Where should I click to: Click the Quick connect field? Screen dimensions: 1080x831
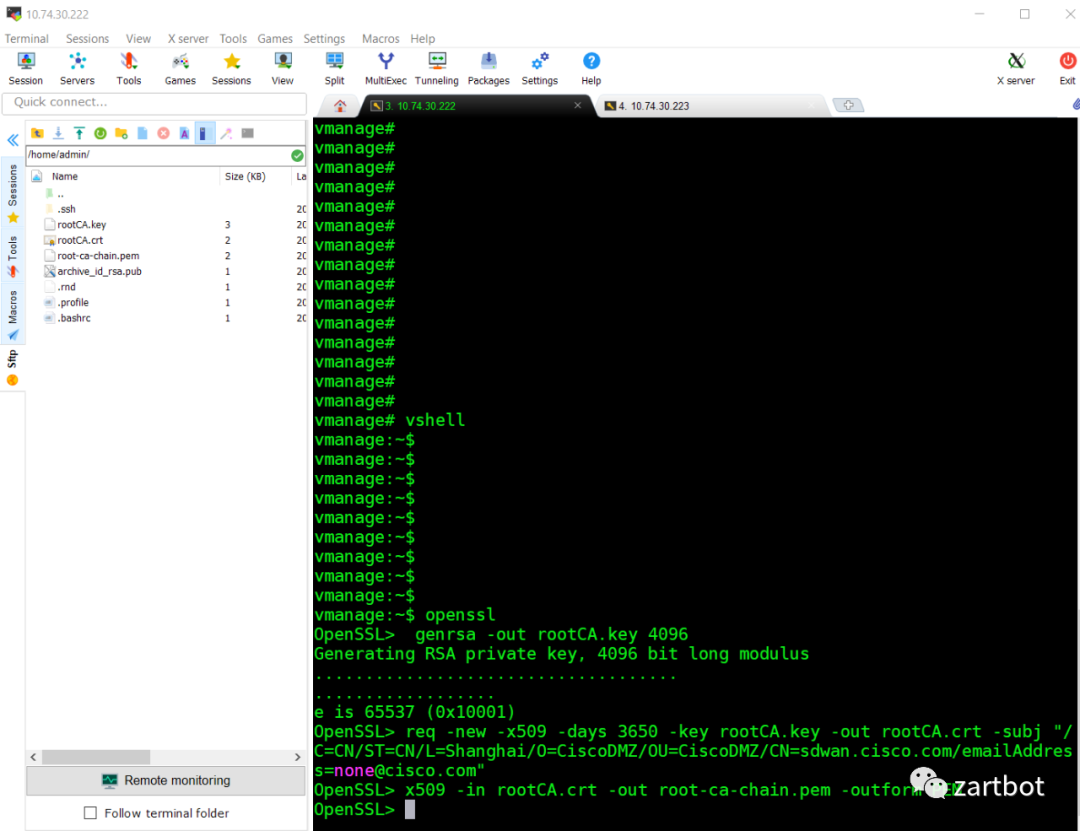point(154,102)
